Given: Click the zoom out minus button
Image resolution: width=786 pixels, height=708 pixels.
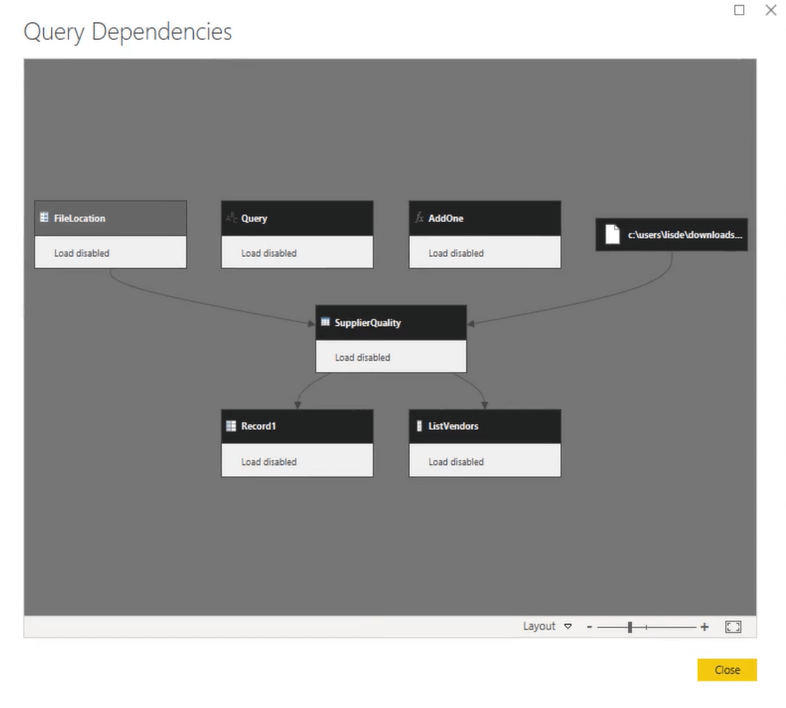Looking at the screenshot, I should [590, 626].
